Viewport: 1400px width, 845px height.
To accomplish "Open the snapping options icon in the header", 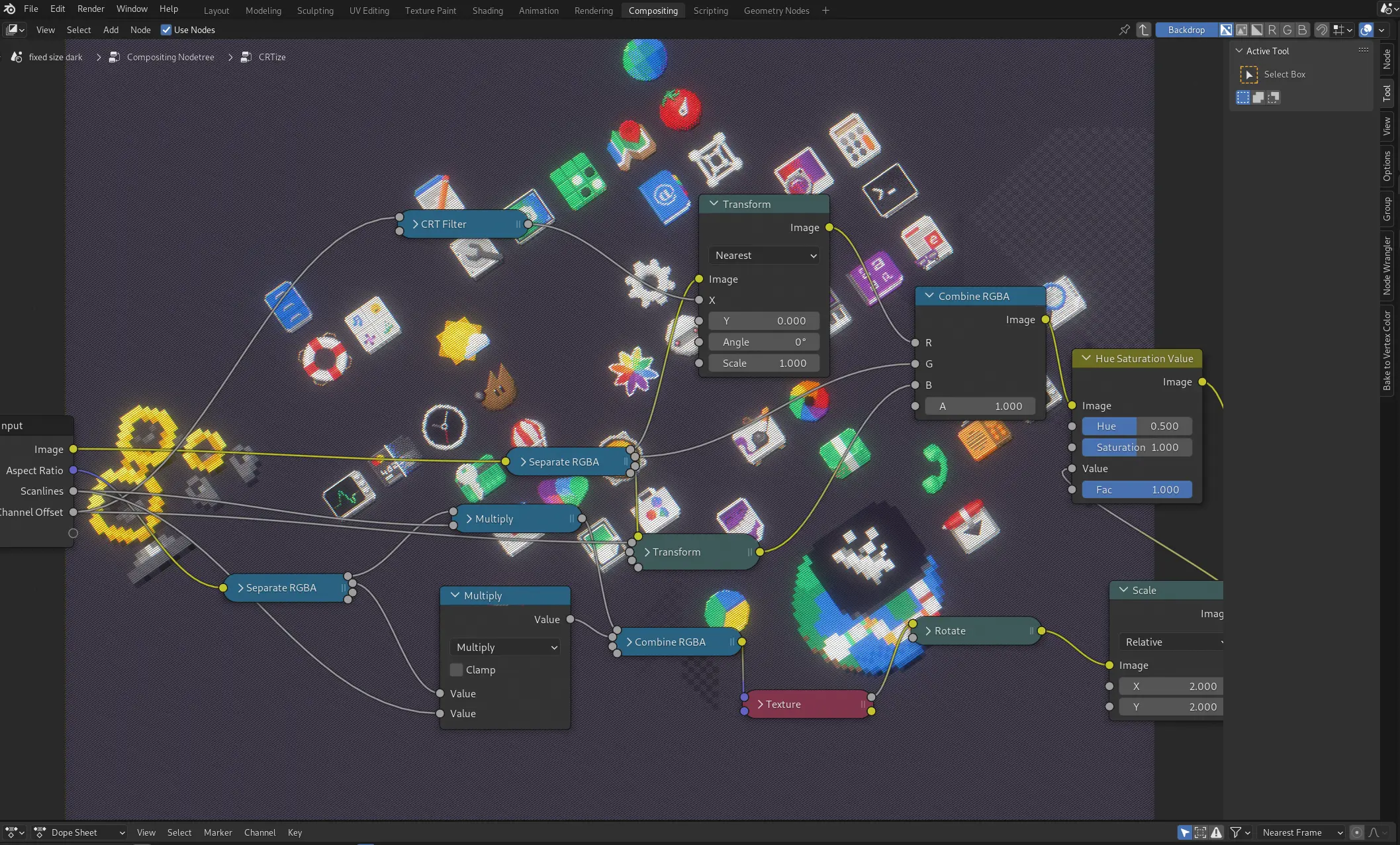I will coord(1341,30).
